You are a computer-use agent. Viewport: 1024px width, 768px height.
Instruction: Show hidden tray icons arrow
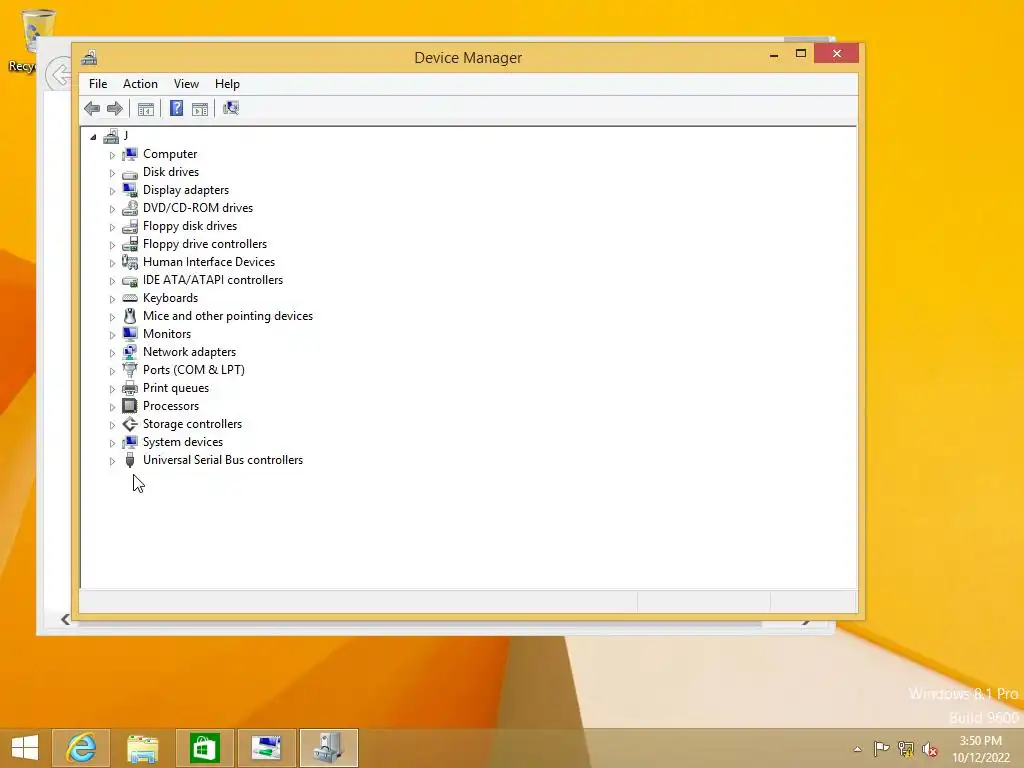(x=857, y=749)
